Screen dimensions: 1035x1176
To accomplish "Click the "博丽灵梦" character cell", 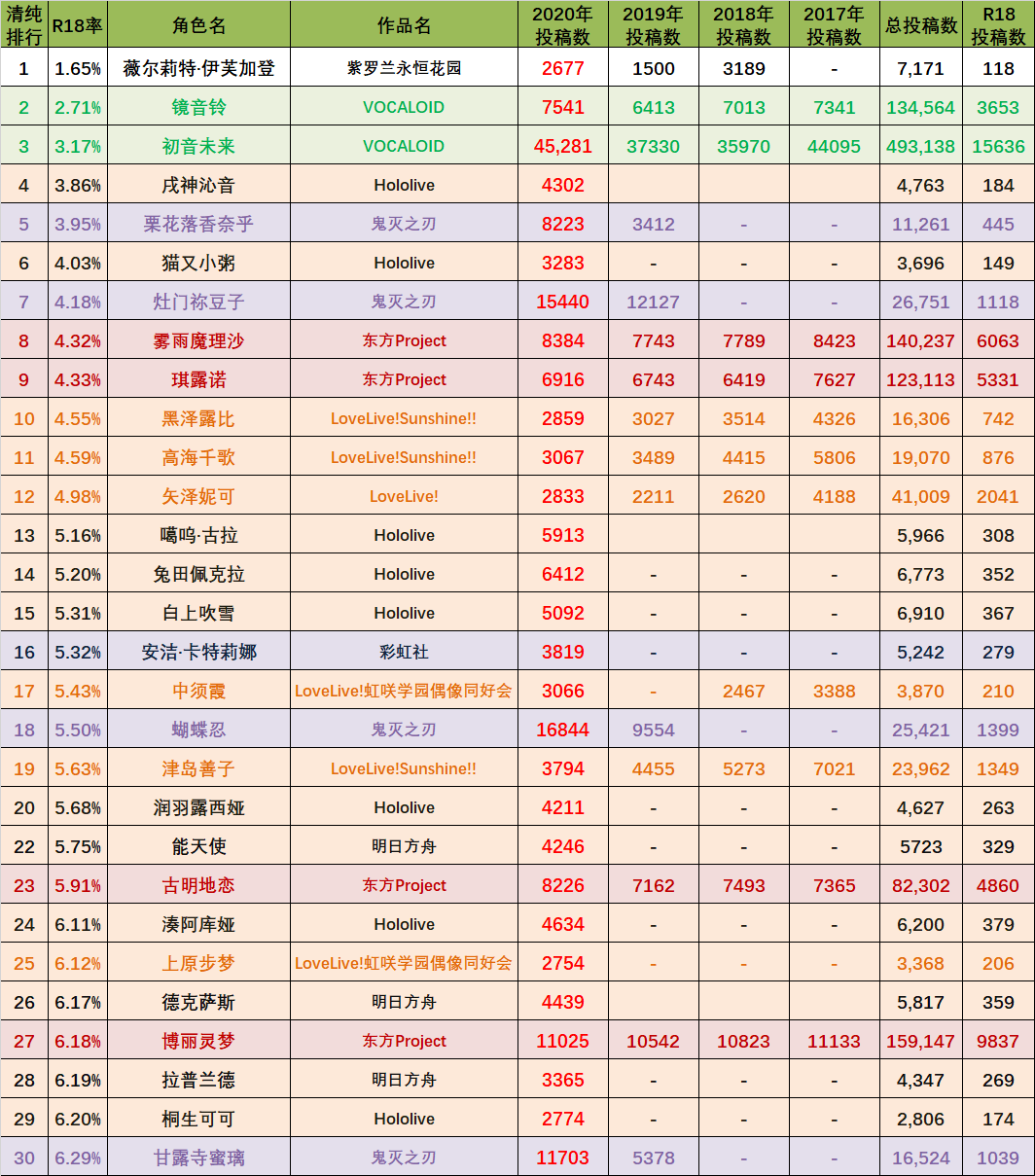I will point(198,1041).
